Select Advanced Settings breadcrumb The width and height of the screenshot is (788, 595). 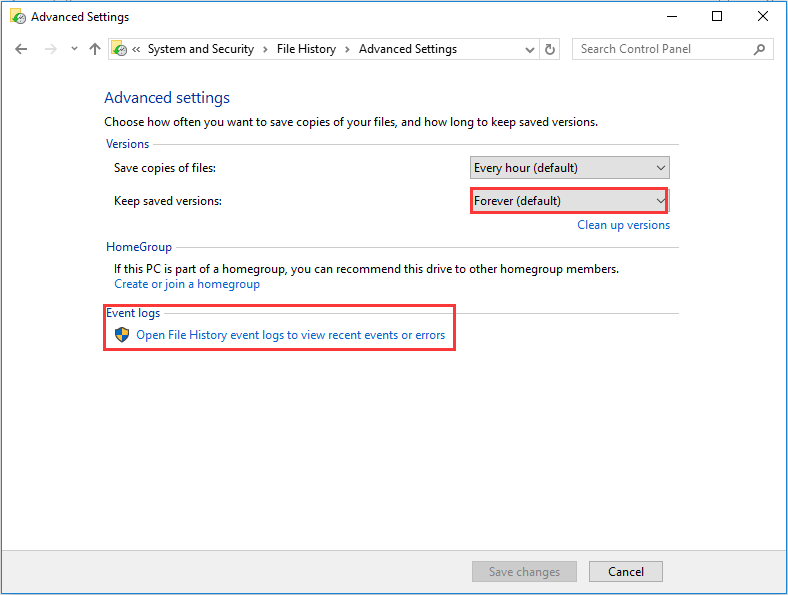click(x=408, y=49)
